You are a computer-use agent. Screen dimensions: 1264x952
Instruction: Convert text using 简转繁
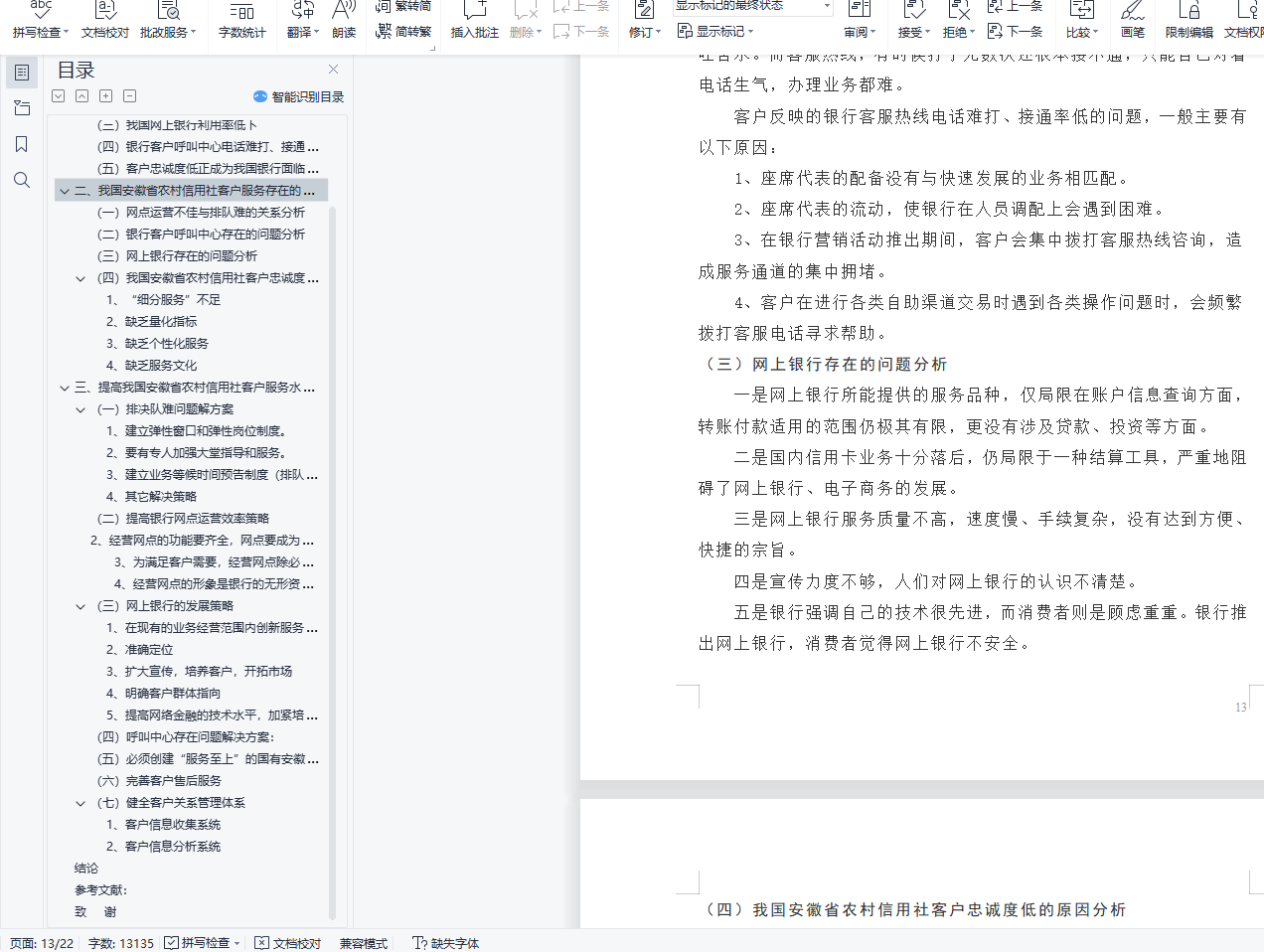coord(403,31)
